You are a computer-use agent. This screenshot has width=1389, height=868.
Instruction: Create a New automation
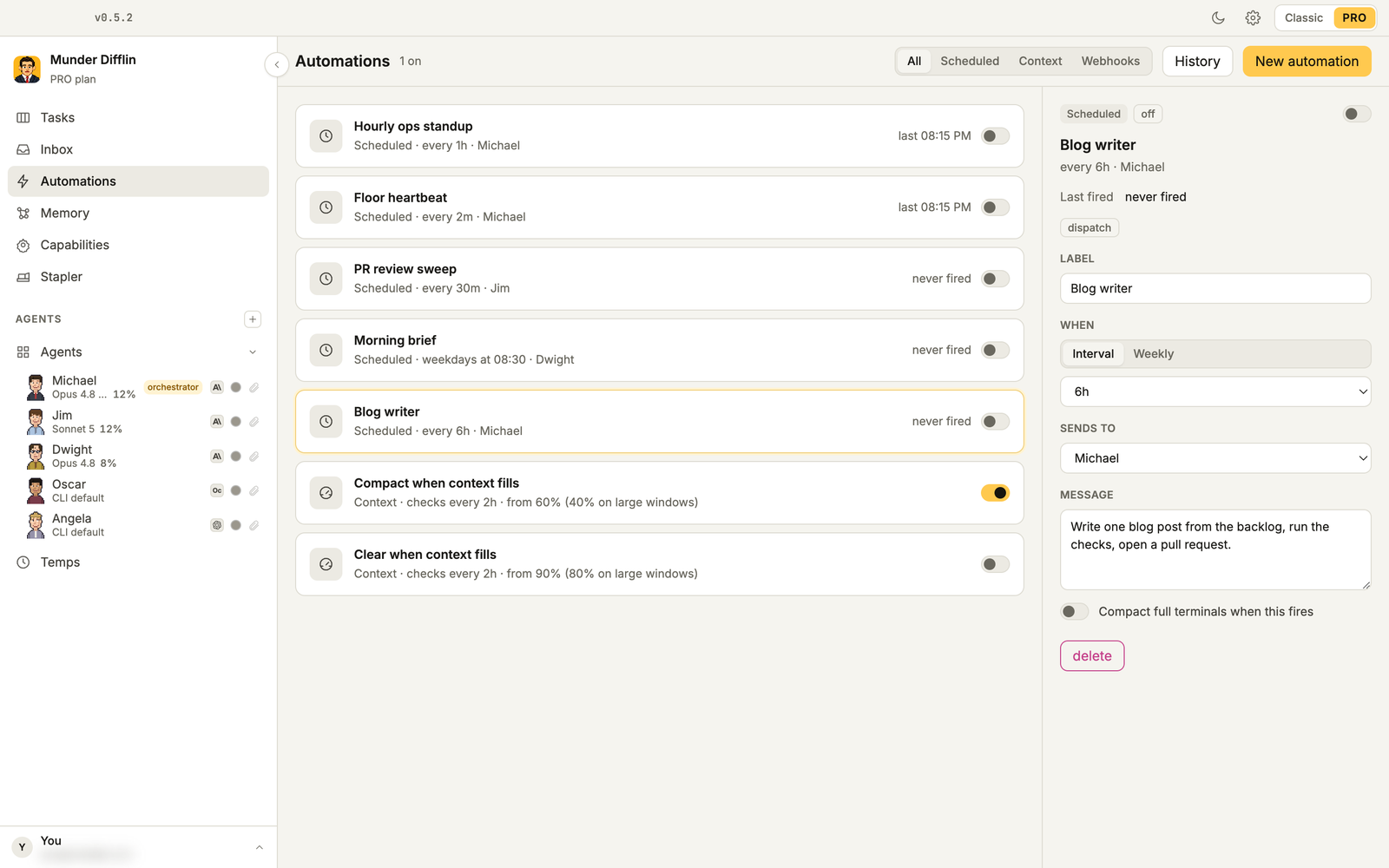[1307, 62]
